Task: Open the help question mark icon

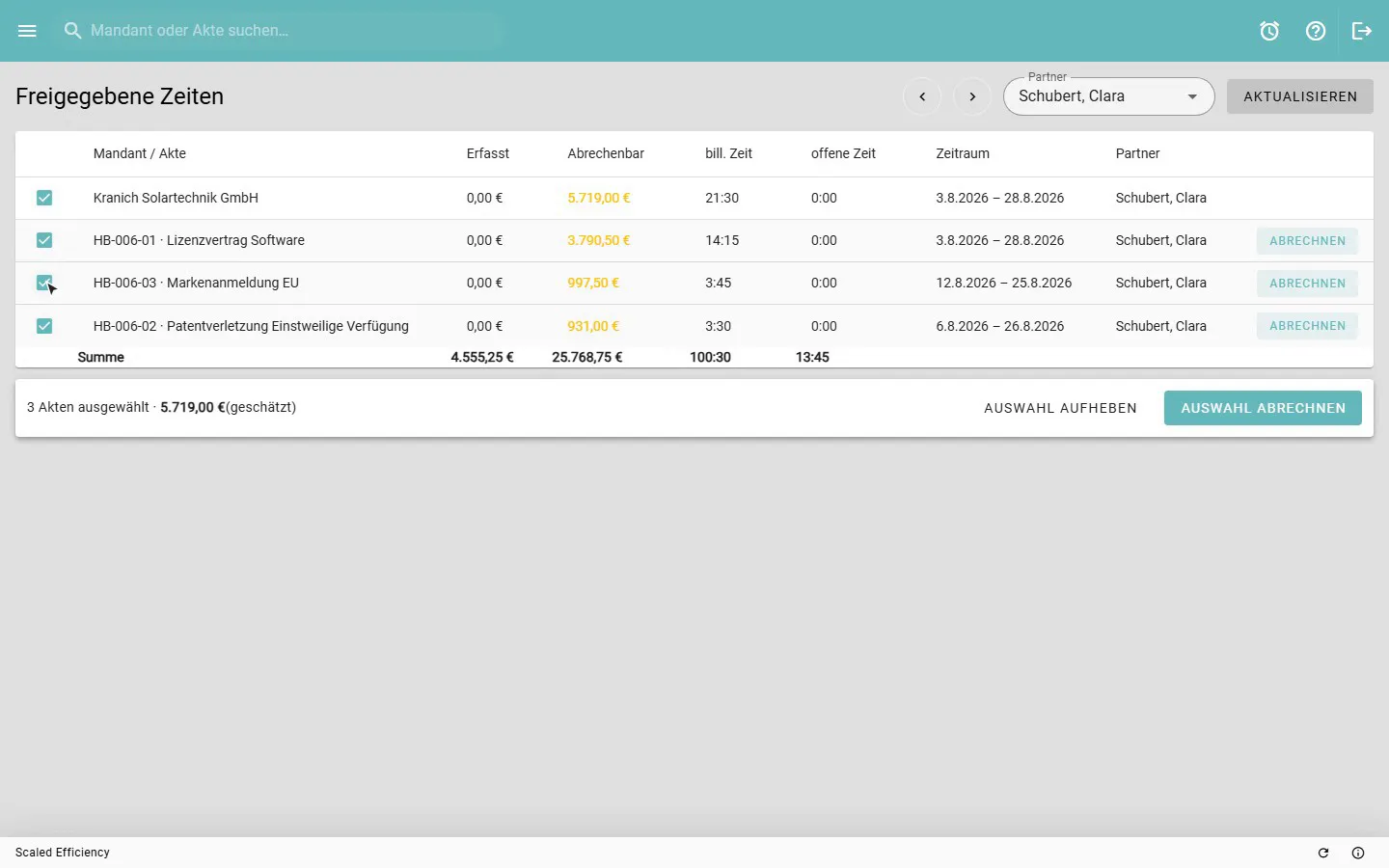Action: point(1316,31)
